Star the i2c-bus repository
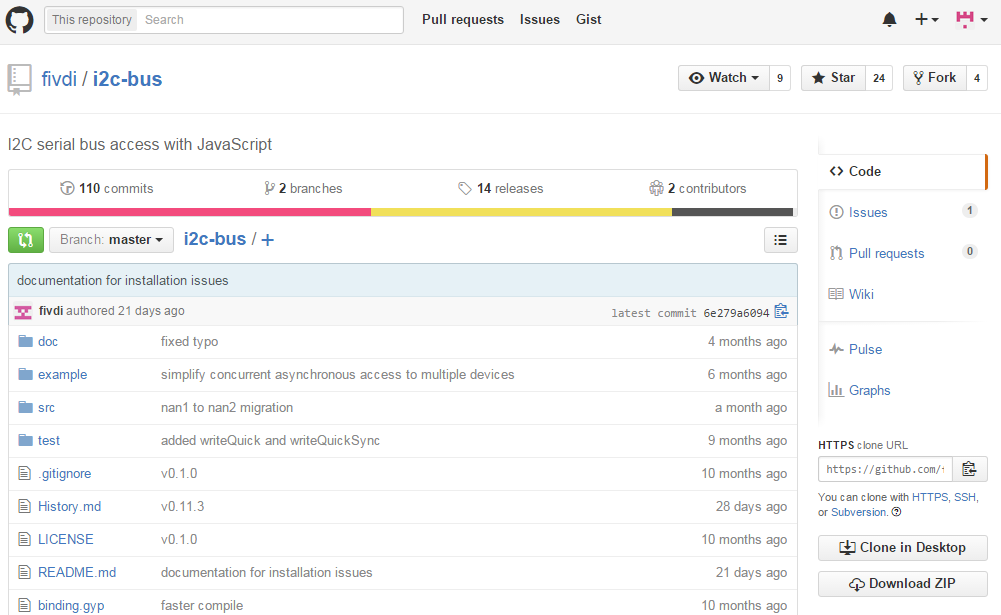The height and width of the screenshot is (615, 1001). [833, 78]
